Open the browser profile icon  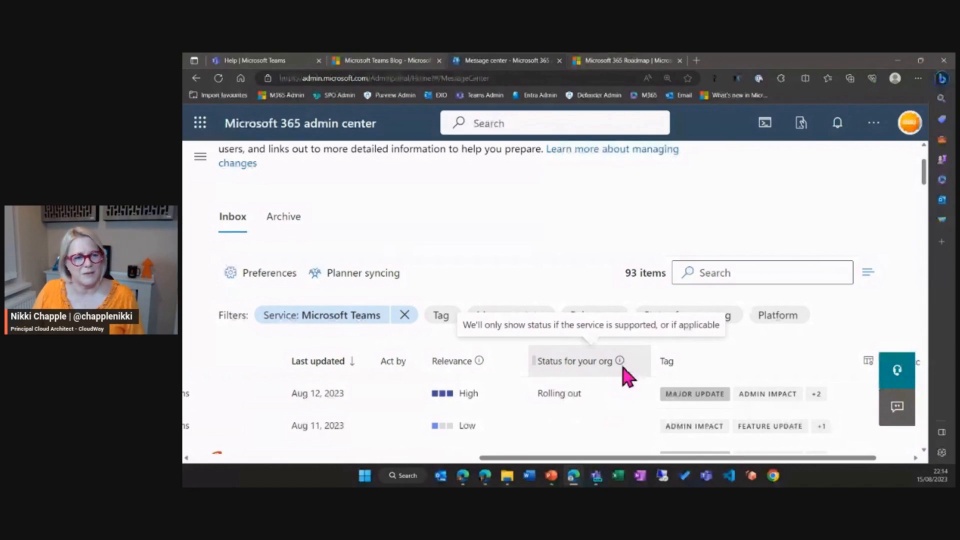895,78
